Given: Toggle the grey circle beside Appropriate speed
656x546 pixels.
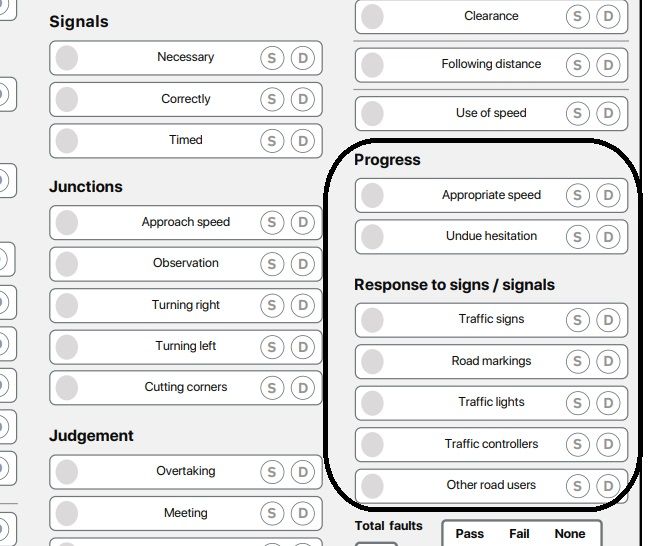Looking at the screenshot, I should [x=372, y=196].
